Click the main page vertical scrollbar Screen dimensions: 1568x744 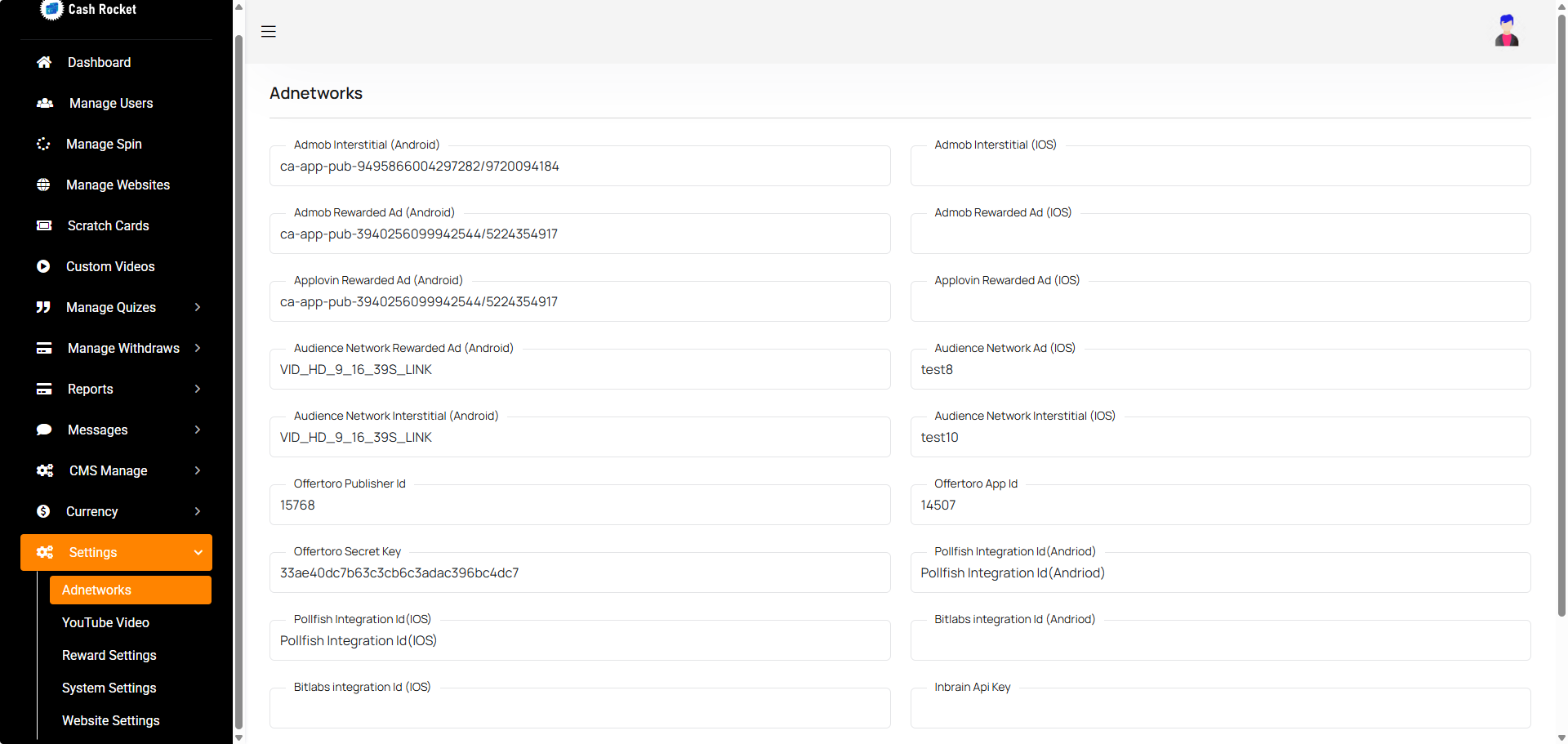pos(1561,327)
